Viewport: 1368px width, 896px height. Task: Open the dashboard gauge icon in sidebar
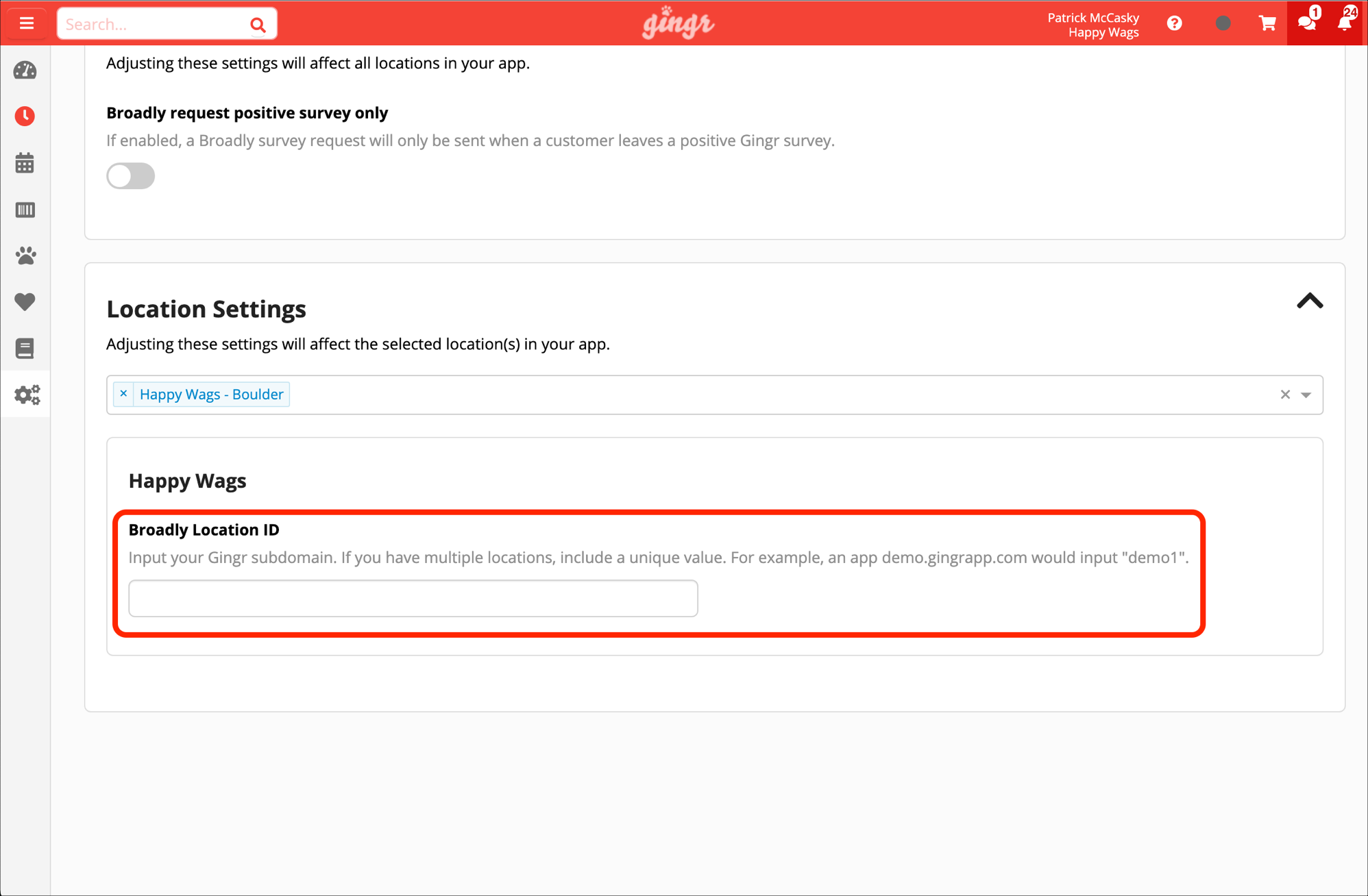pyautogui.click(x=25, y=70)
